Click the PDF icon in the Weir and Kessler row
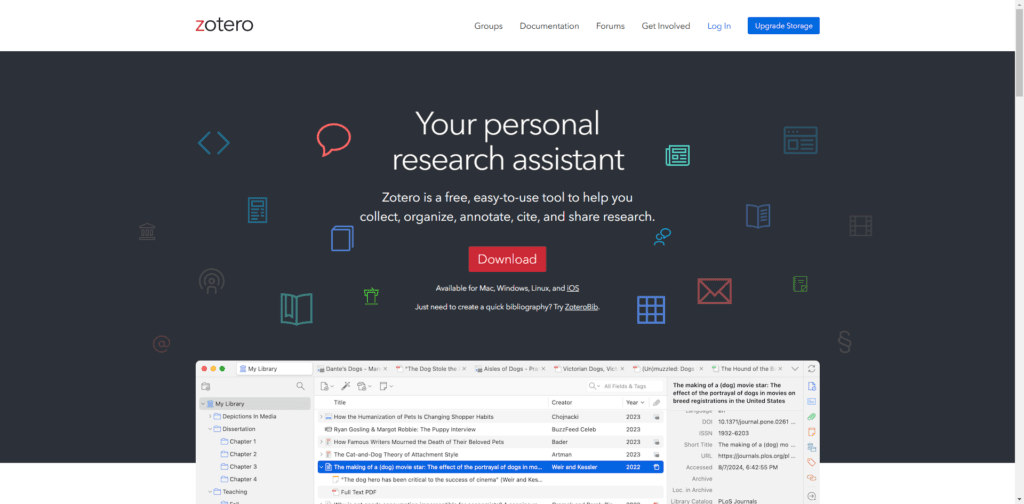Screen dimensions: 1024x504 pyautogui.click(x=657, y=467)
